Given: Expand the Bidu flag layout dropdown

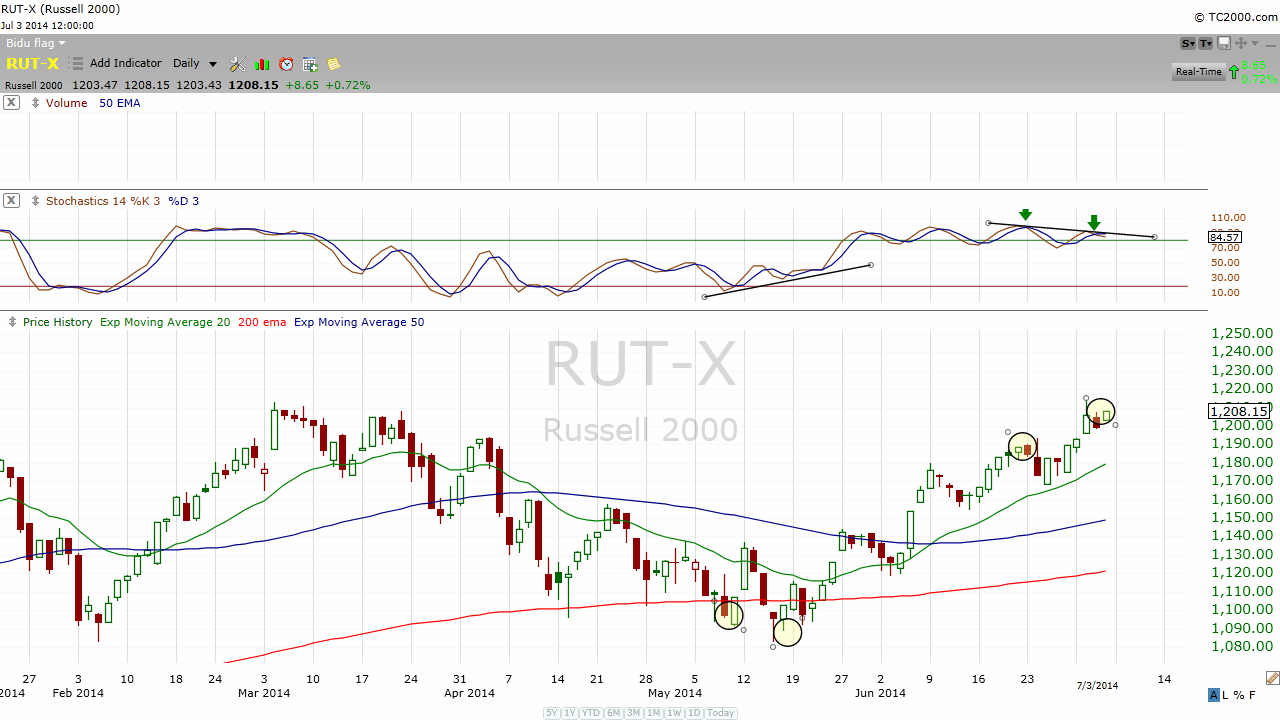Looking at the screenshot, I should (x=35, y=43).
